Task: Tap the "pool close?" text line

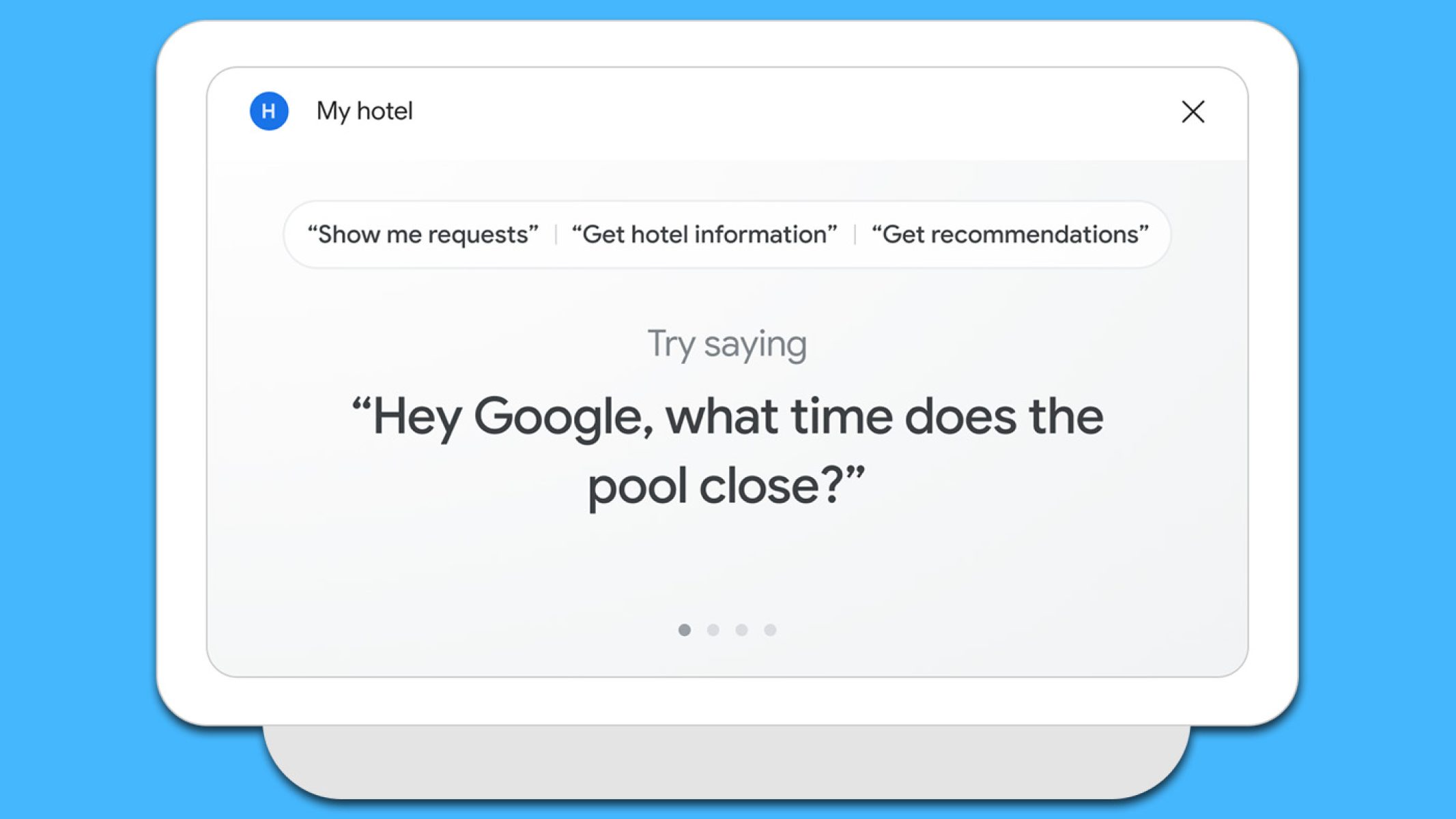Action: [x=726, y=487]
